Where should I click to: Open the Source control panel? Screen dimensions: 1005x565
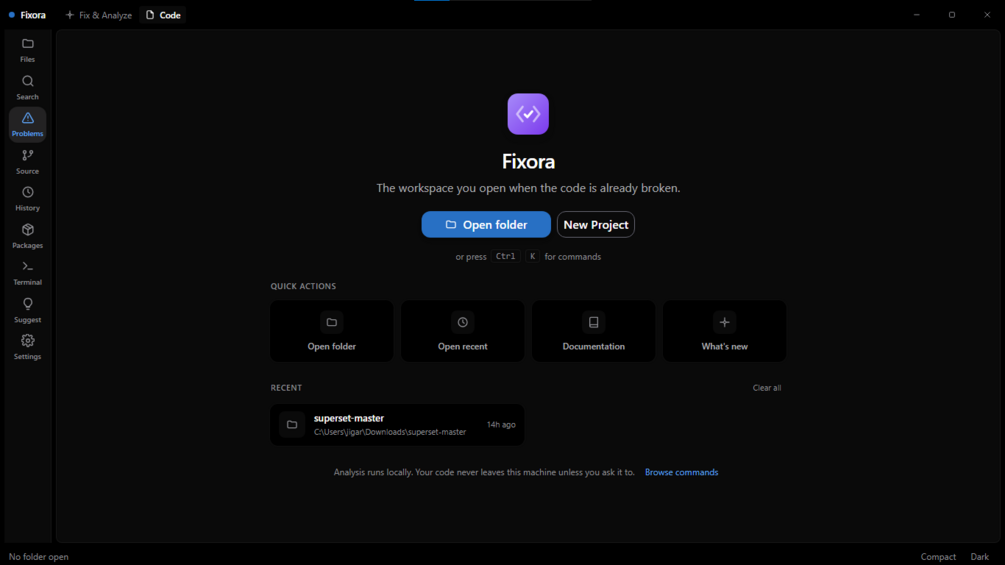coord(28,161)
